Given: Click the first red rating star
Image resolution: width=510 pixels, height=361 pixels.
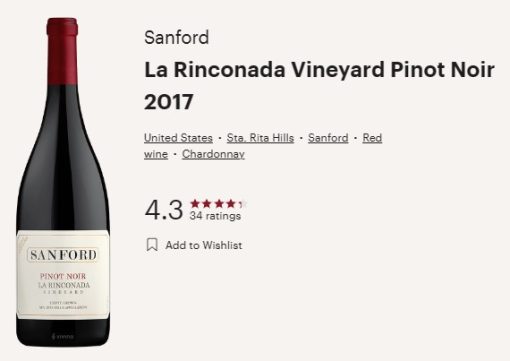Looking at the screenshot, I should [195, 203].
